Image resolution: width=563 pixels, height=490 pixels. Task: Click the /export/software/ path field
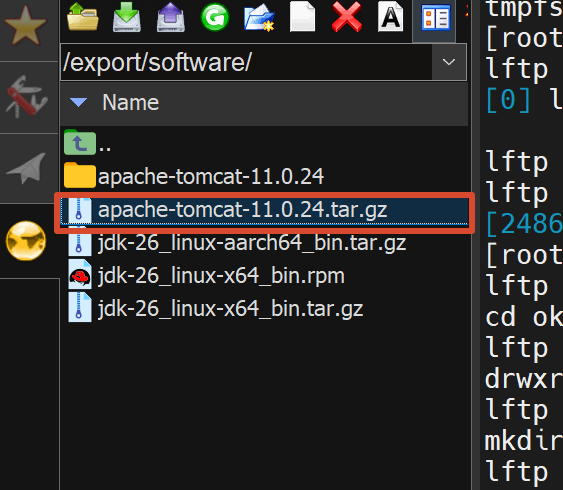click(x=246, y=62)
